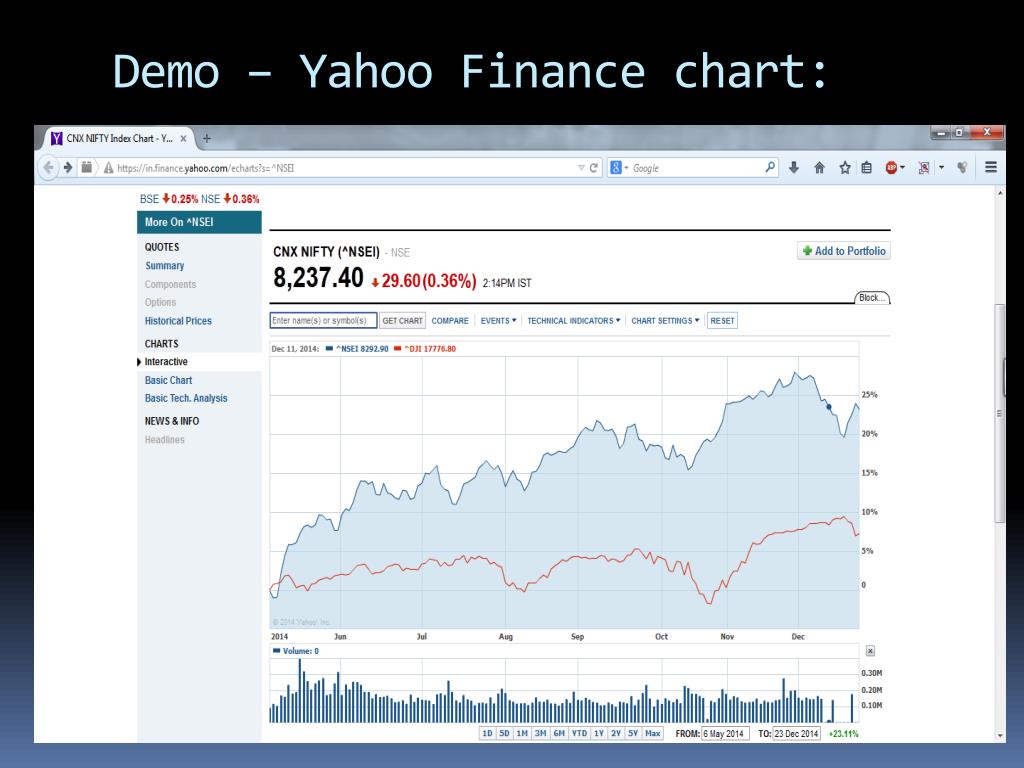Select the 6M time range
The image size is (1024, 768).
pyautogui.click(x=559, y=733)
